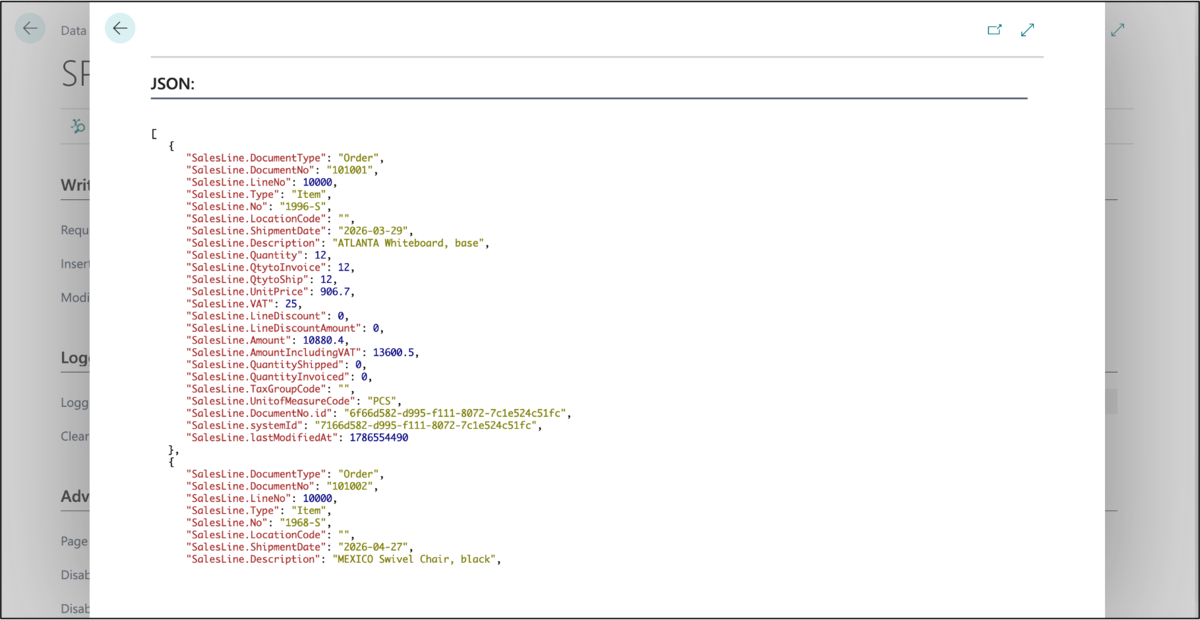Click the DocumentType "Order" line above "101002"
1200x620 pixels.
[285, 474]
